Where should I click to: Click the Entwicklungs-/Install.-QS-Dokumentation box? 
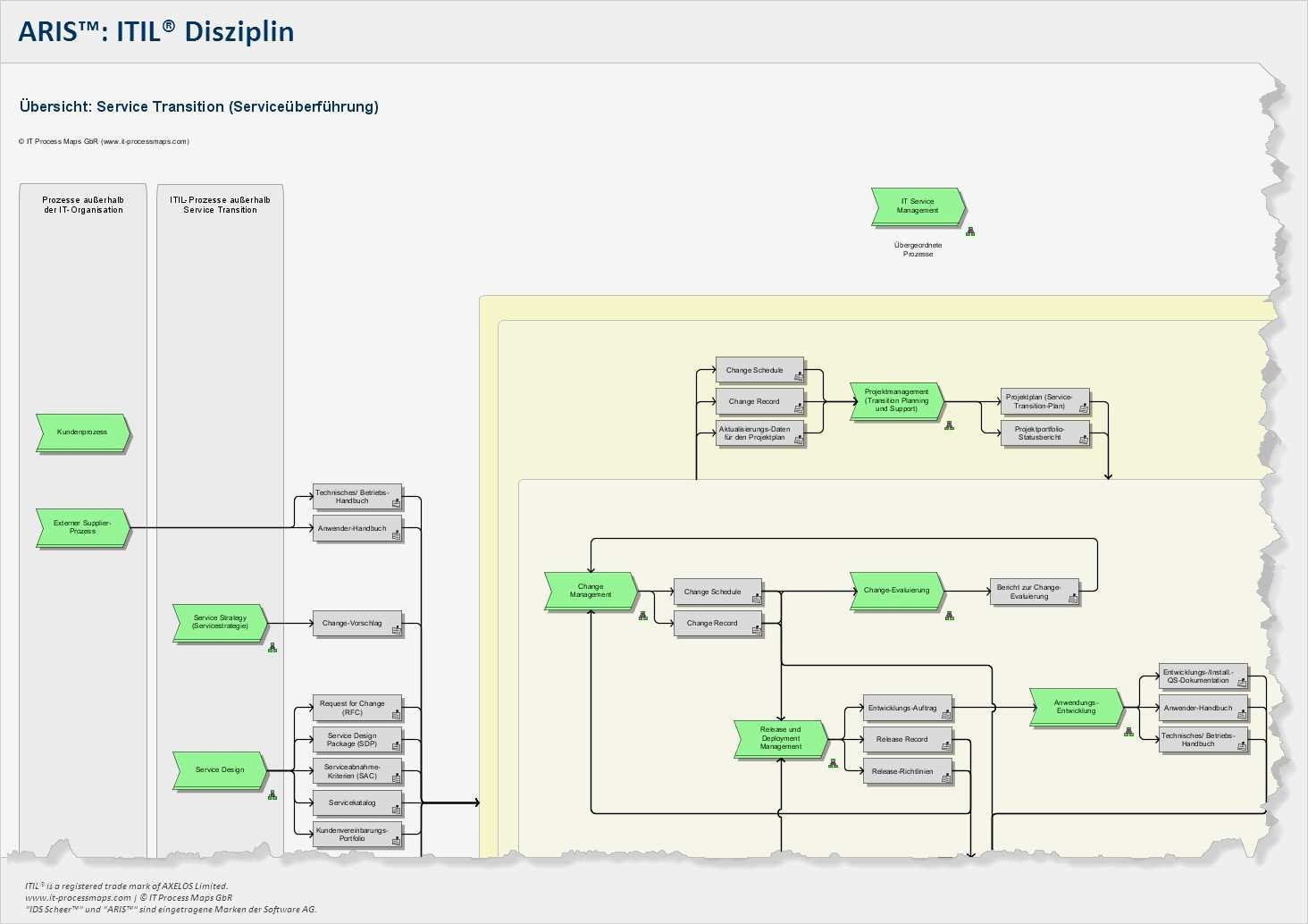tap(1203, 676)
